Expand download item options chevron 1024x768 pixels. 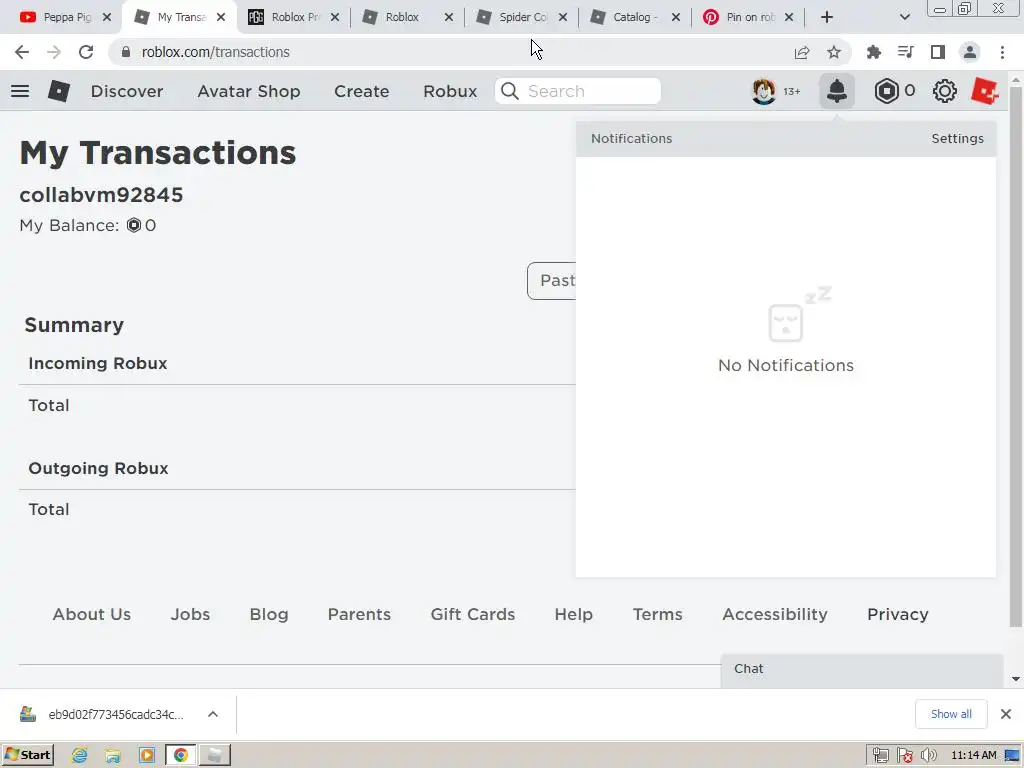[213, 714]
